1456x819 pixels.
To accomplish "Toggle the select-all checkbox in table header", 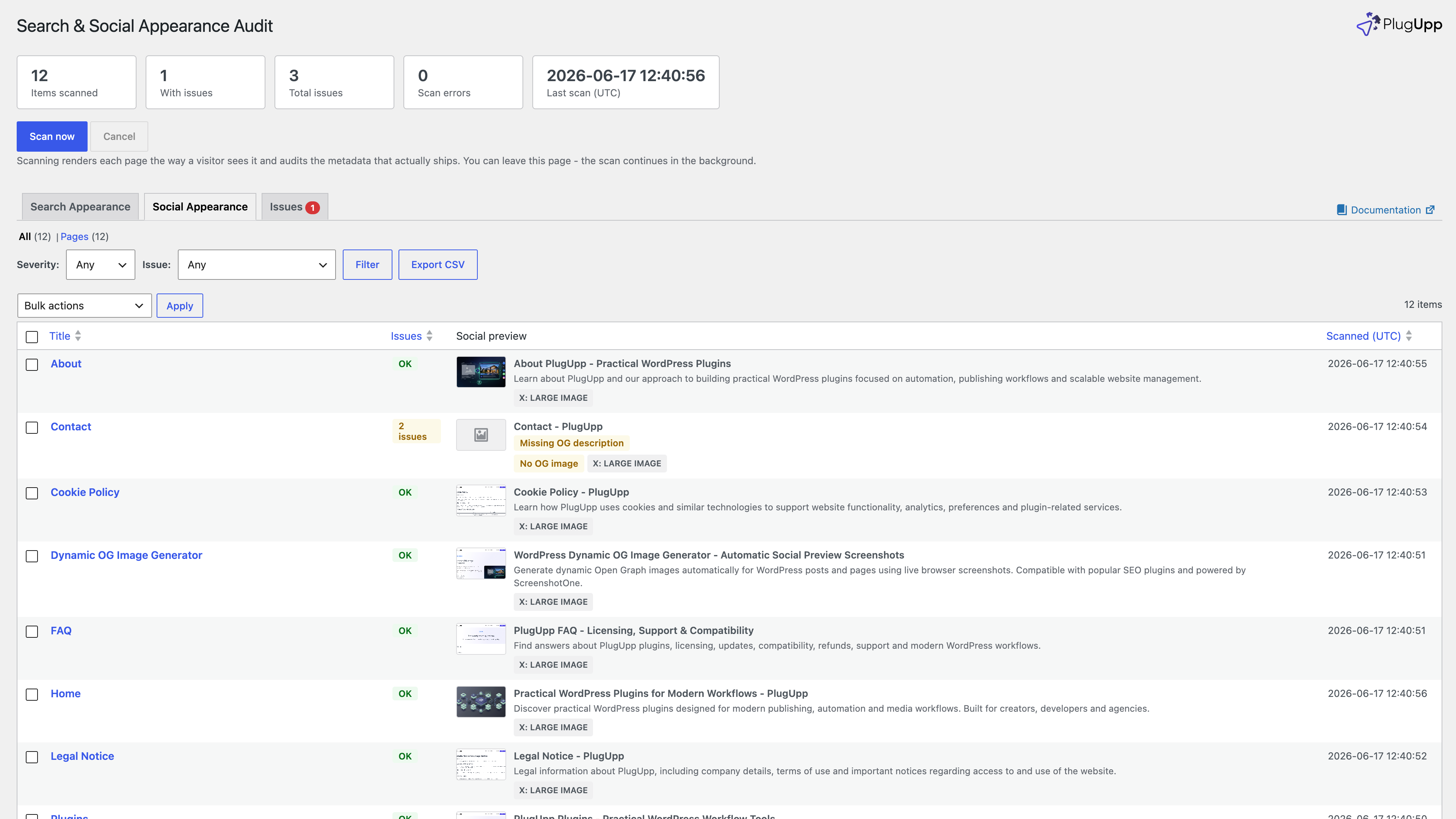I will coord(32,337).
